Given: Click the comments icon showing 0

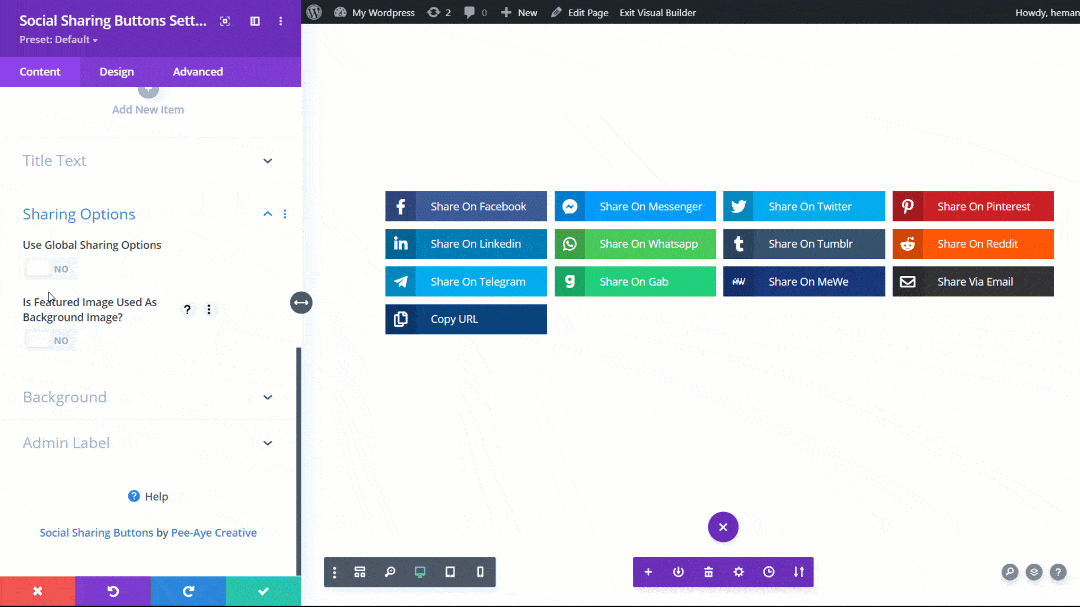Looking at the screenshot, I should pyautogui.click(x=475, y=12).
